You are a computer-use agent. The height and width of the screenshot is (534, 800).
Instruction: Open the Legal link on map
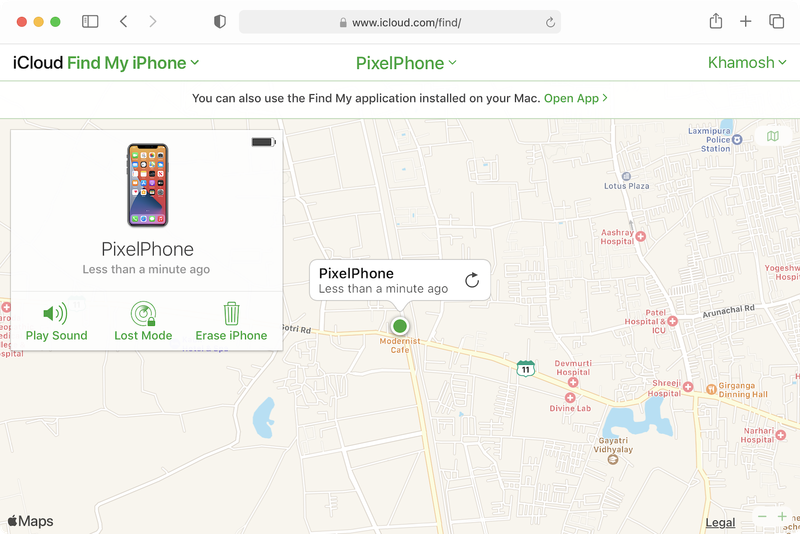point(720,522)
